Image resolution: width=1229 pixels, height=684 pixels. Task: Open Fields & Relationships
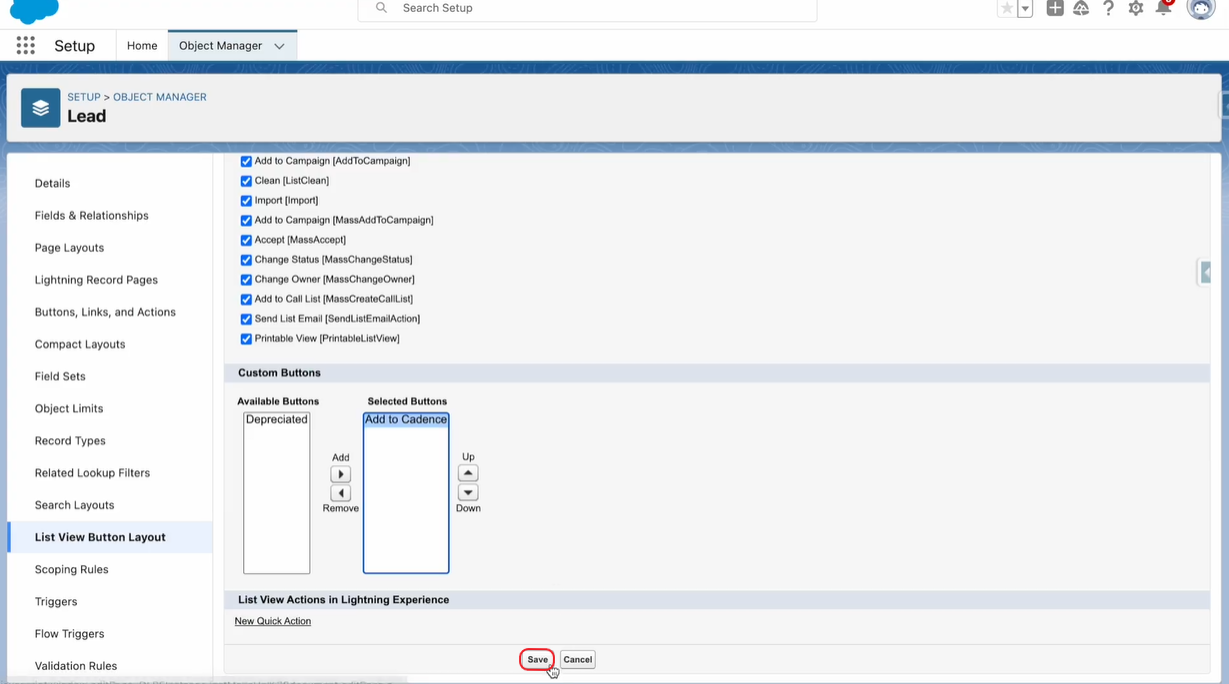pyautogui.click(x=92, y=215)
